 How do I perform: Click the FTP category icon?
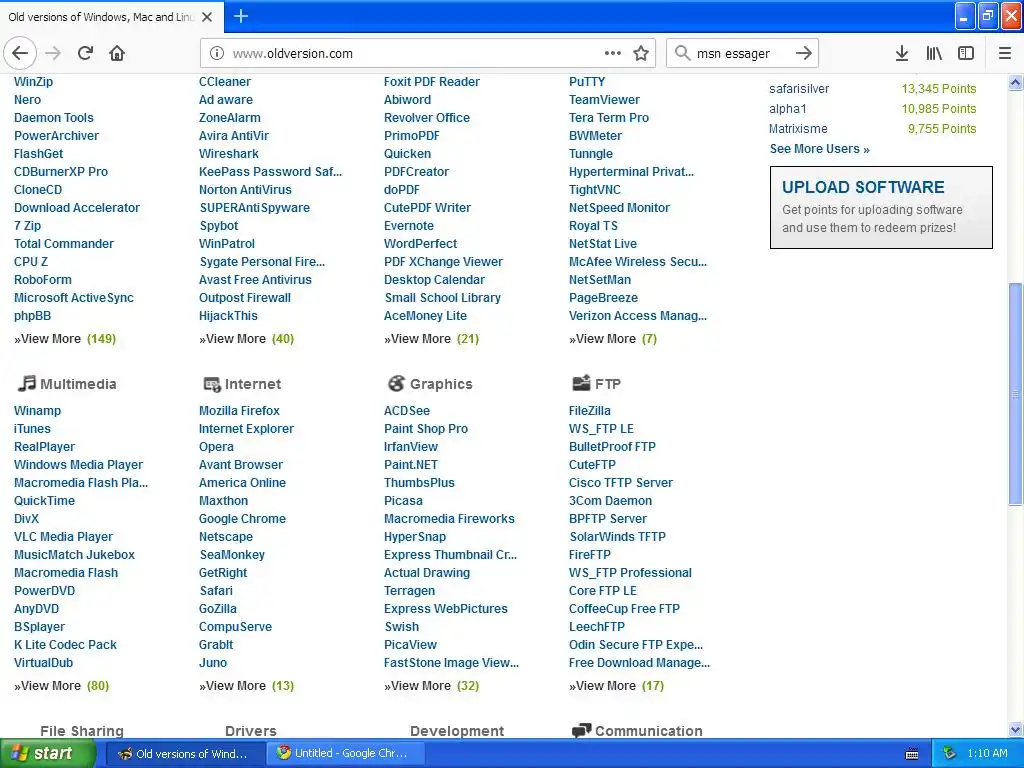tap(581, 383)
